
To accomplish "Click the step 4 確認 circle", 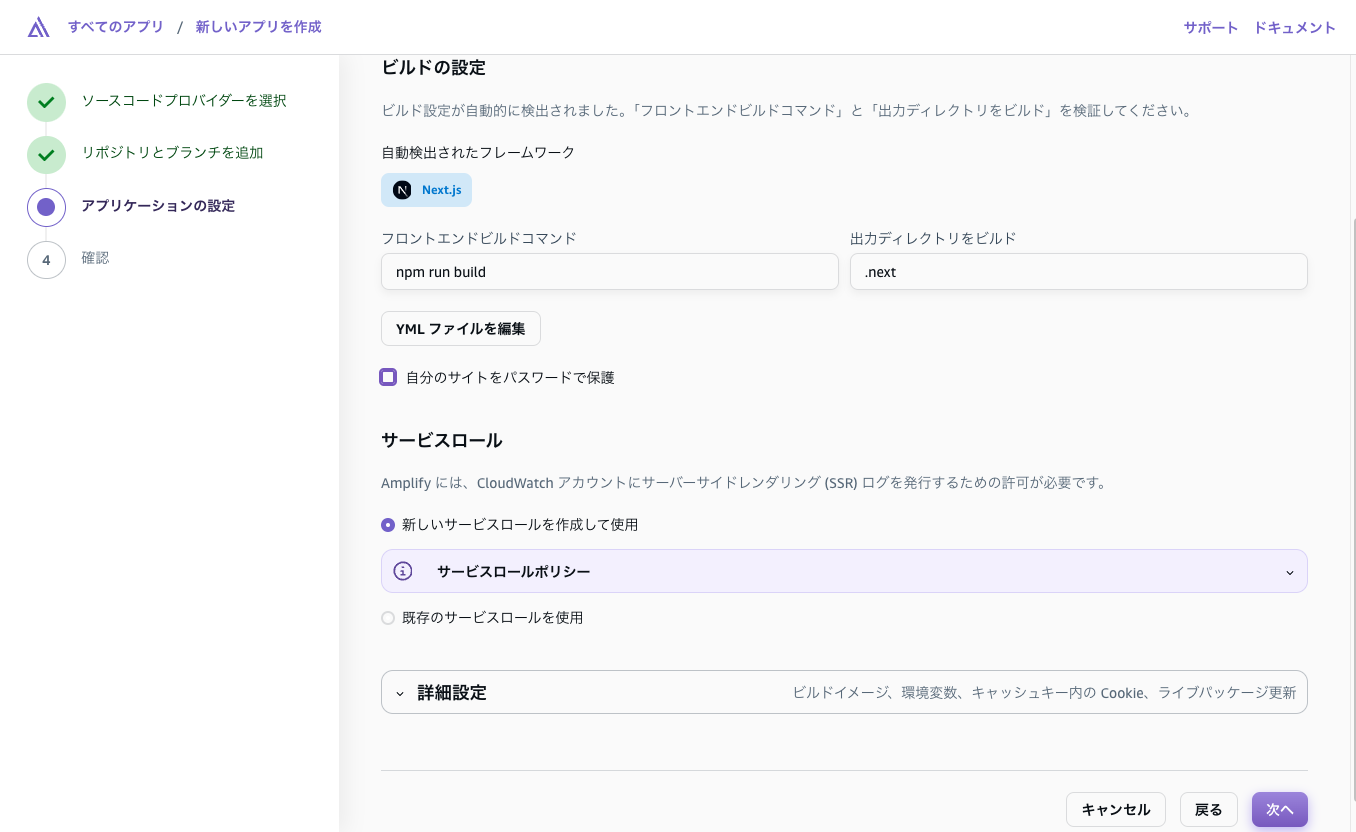I will click(x=46, y=259).
